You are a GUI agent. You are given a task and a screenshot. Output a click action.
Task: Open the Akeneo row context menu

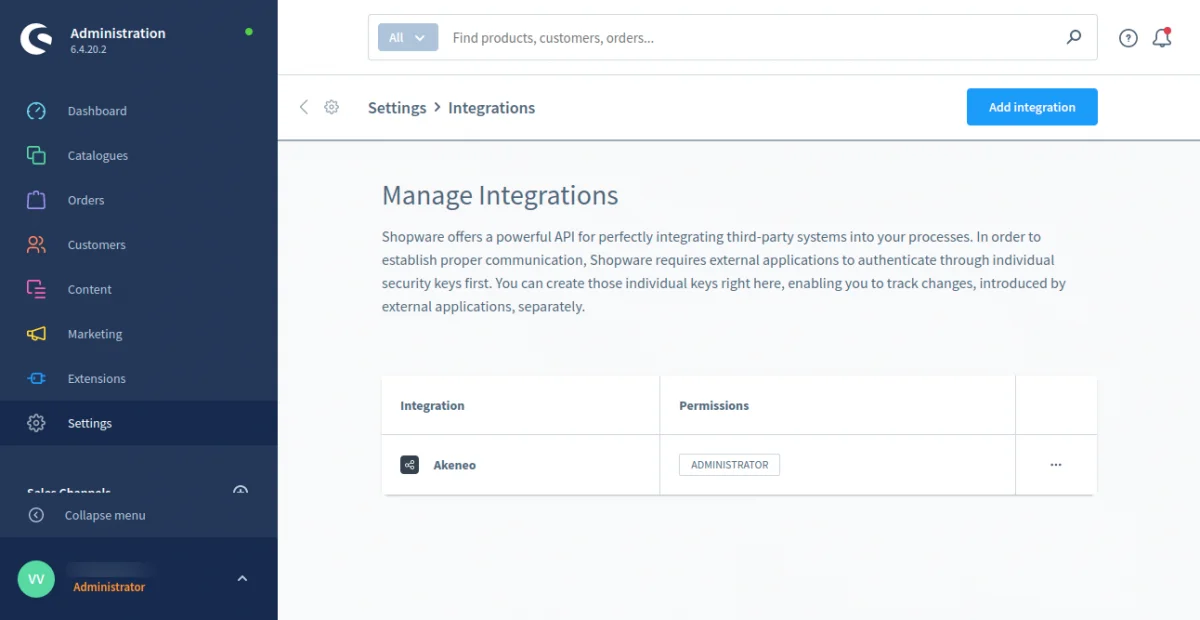1056,464
